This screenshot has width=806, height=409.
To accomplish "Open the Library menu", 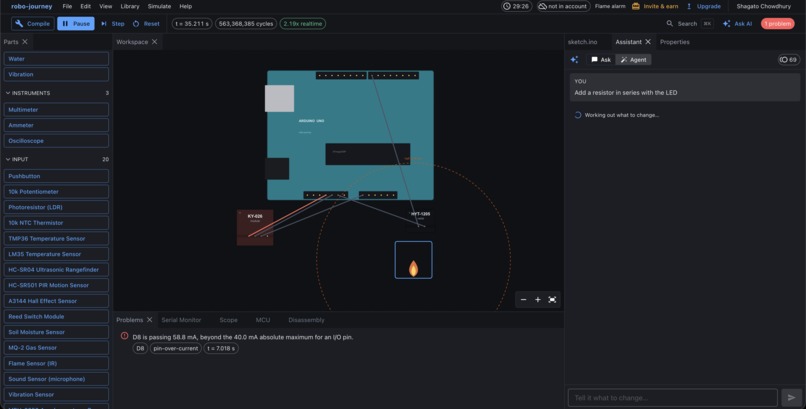I will pyautogui.click(x=130, y=6).
